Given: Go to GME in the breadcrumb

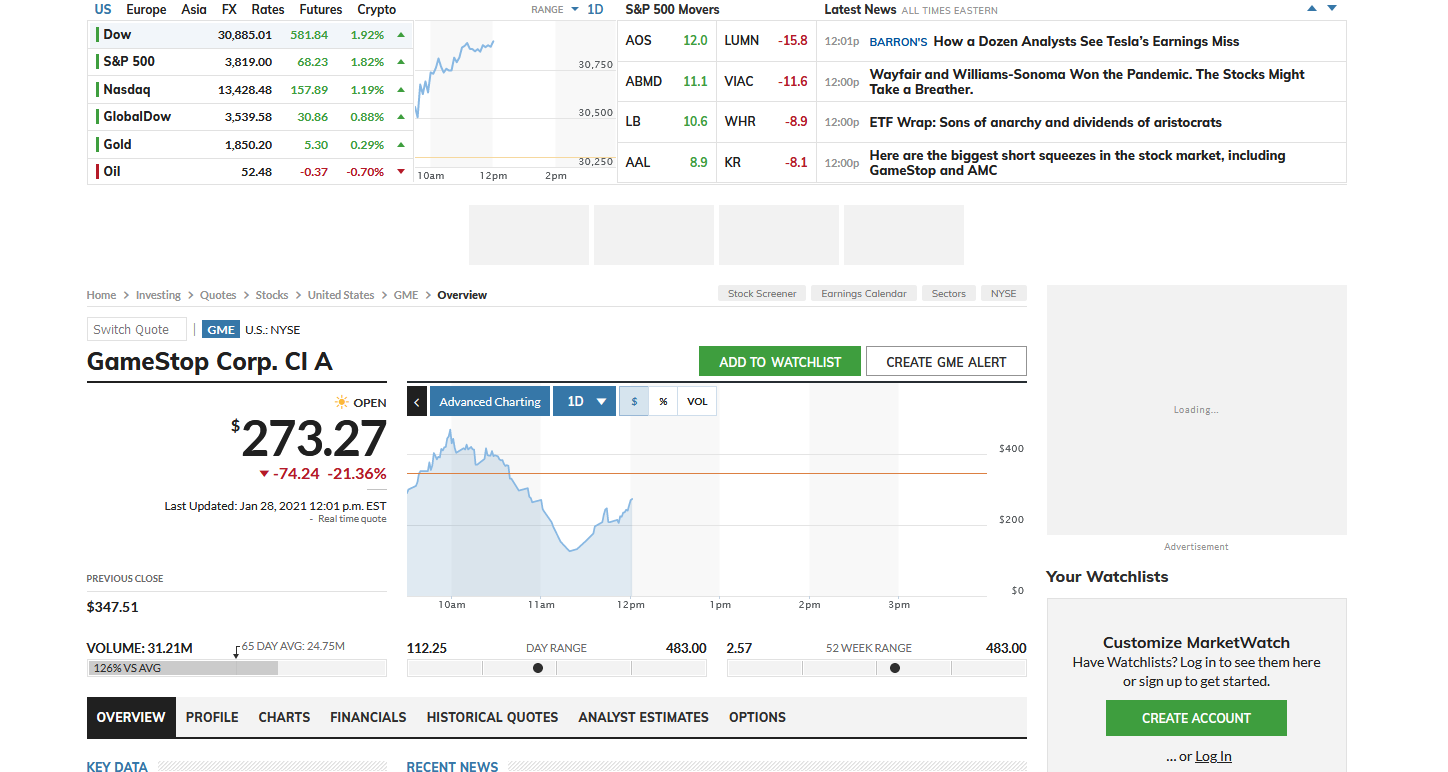Looking at the screenshot, I should tap(406, 295).
